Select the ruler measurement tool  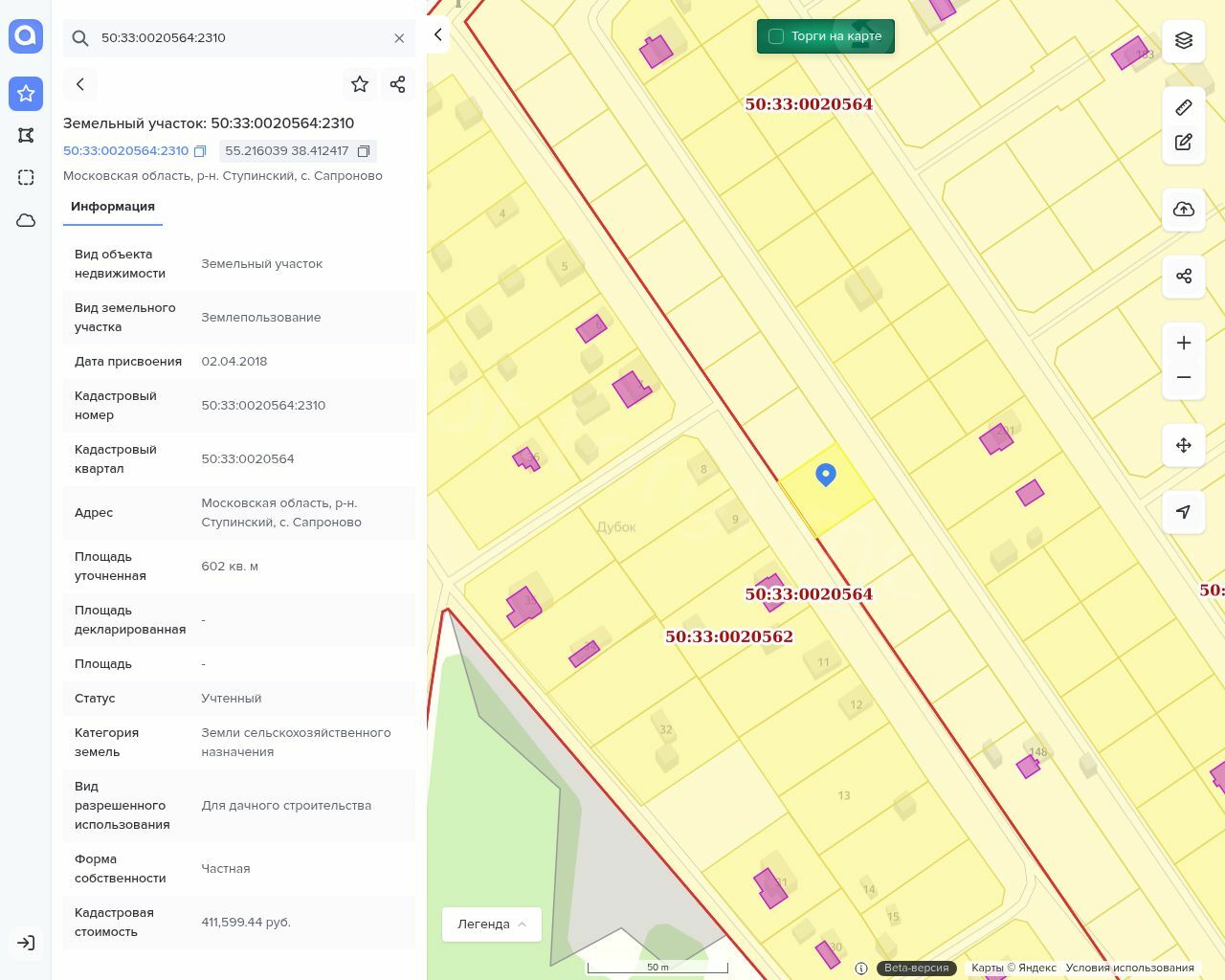[1184, 107]
